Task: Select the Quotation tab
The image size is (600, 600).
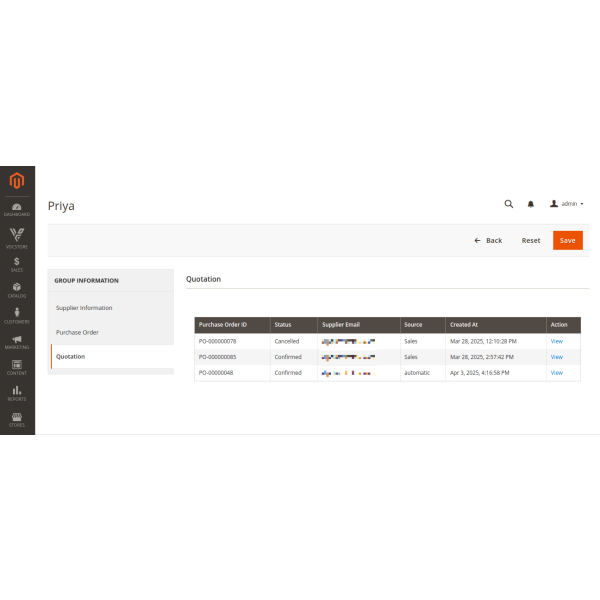Action: click(x=70, y=356)
